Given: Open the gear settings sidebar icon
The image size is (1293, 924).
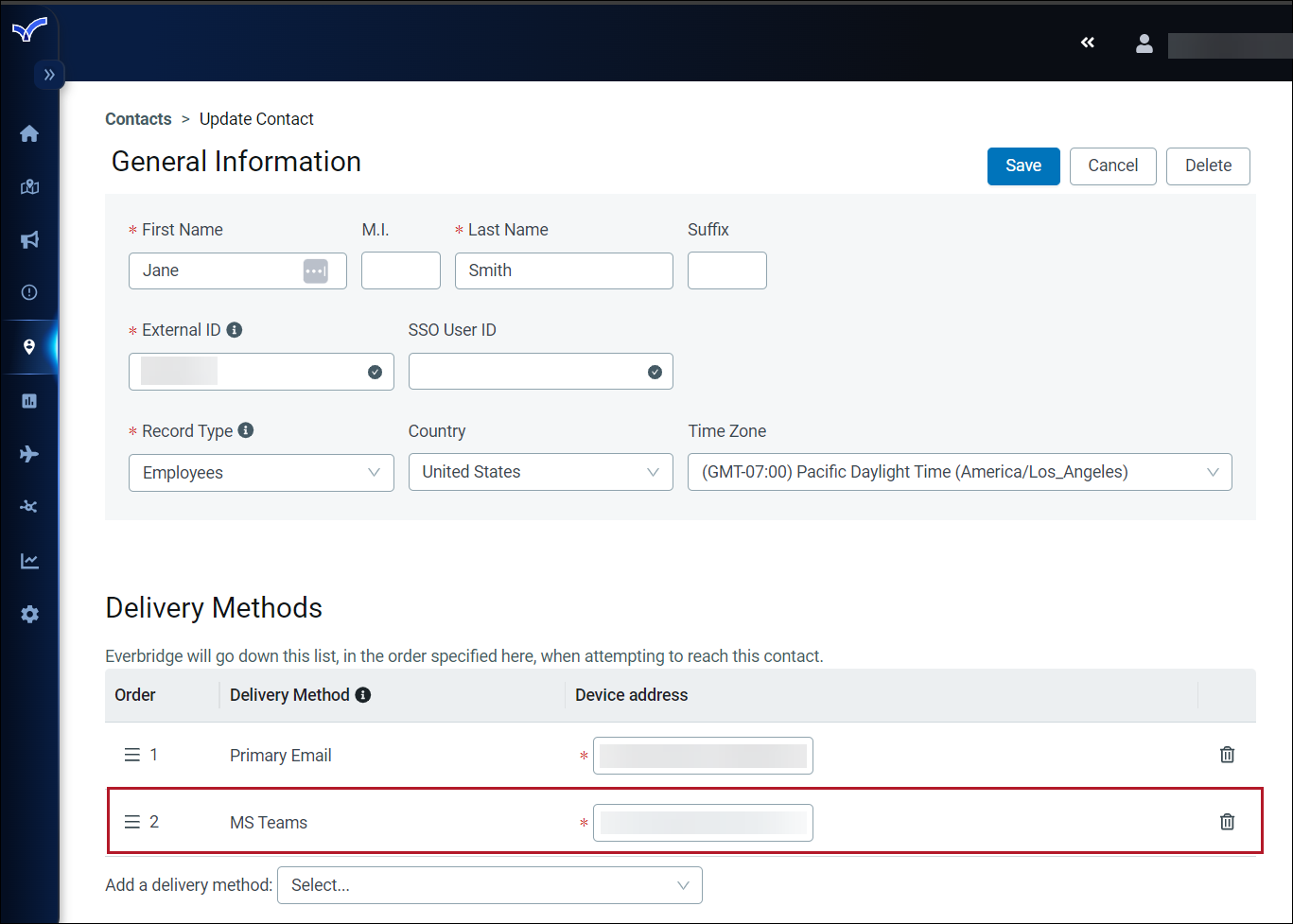Looking at the screenshot, I should [x=29, y=615].
